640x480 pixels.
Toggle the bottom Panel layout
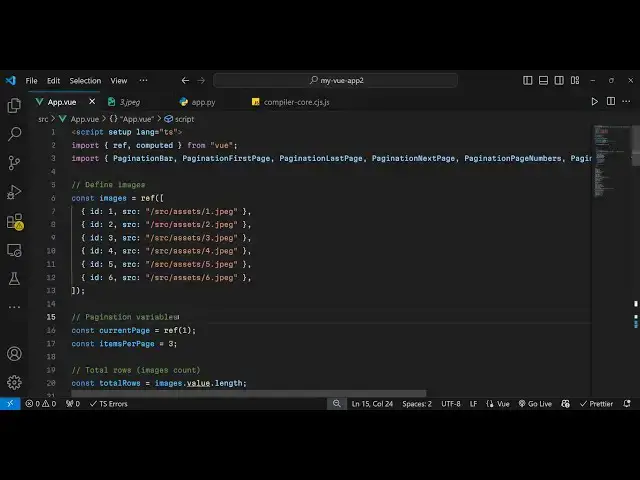[543, 80]
